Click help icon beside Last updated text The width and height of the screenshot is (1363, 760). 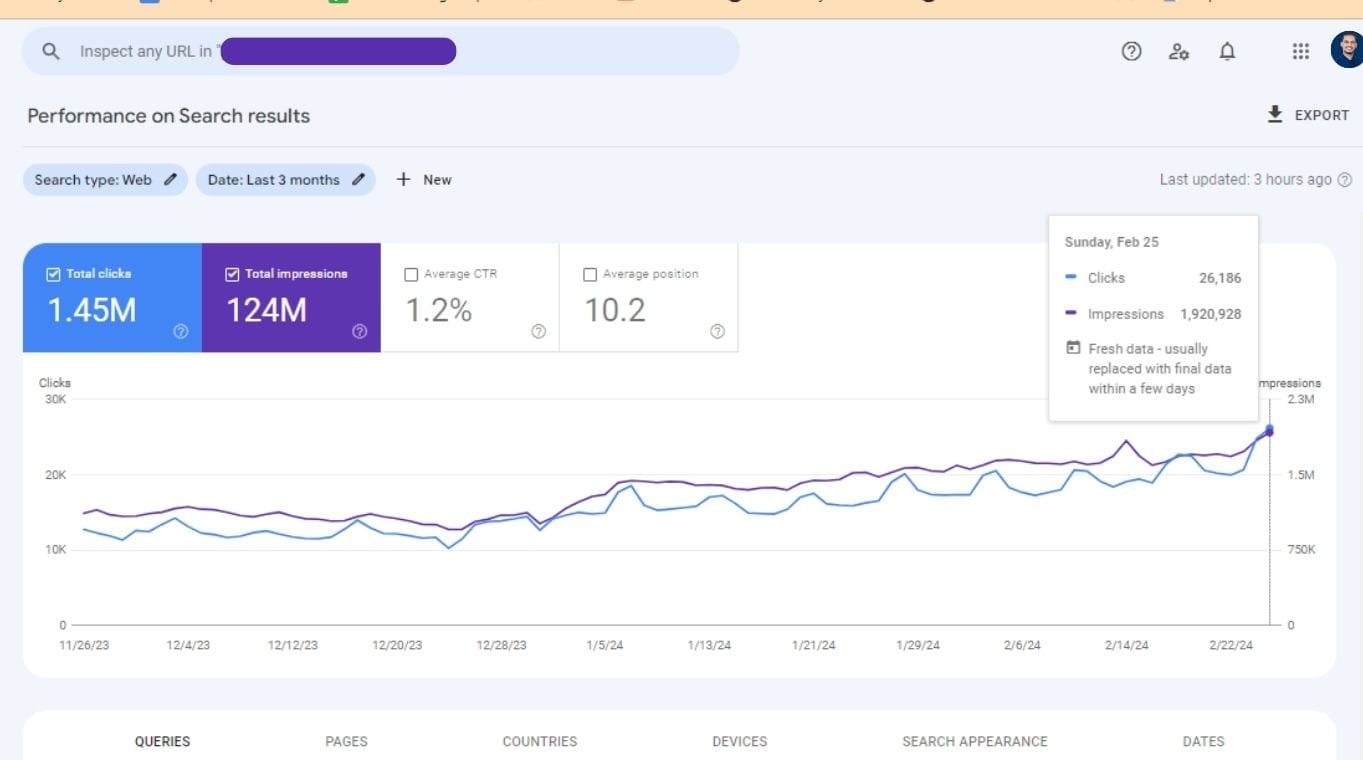[1345, 180]
